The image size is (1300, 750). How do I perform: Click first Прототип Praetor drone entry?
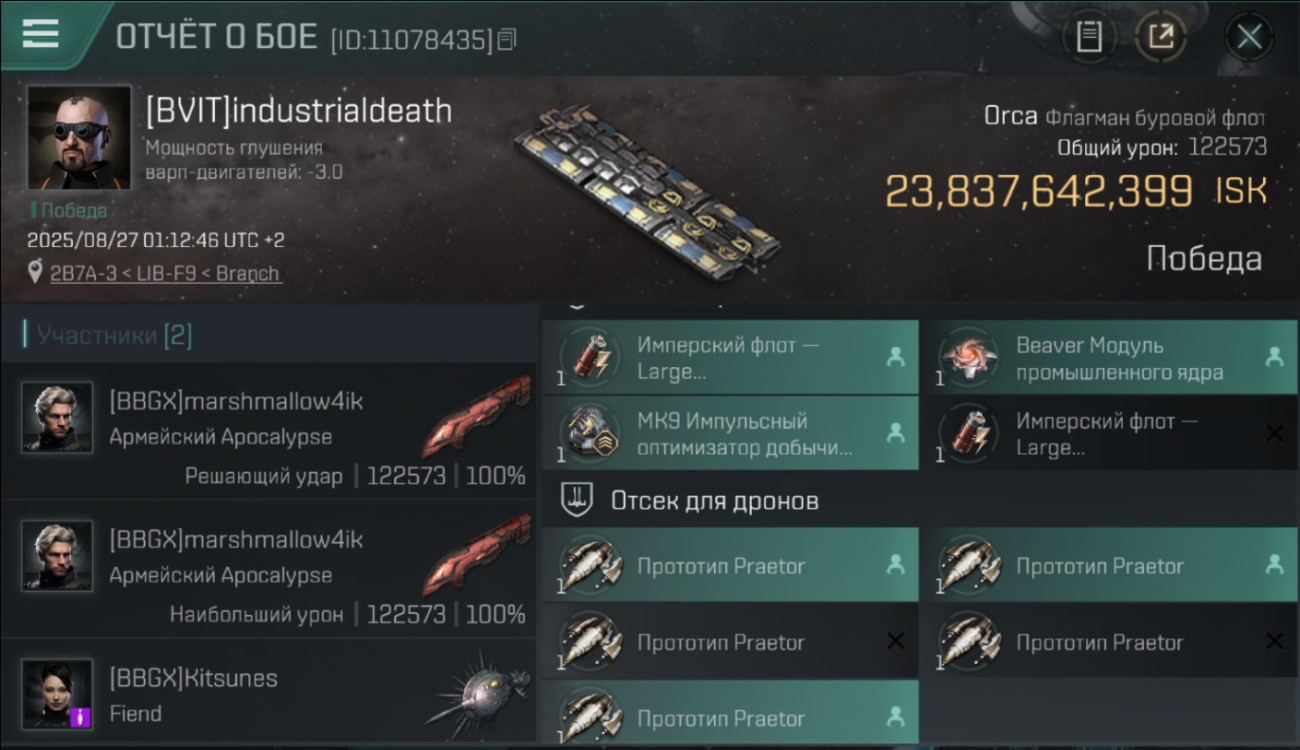click(x=730, y=565)
